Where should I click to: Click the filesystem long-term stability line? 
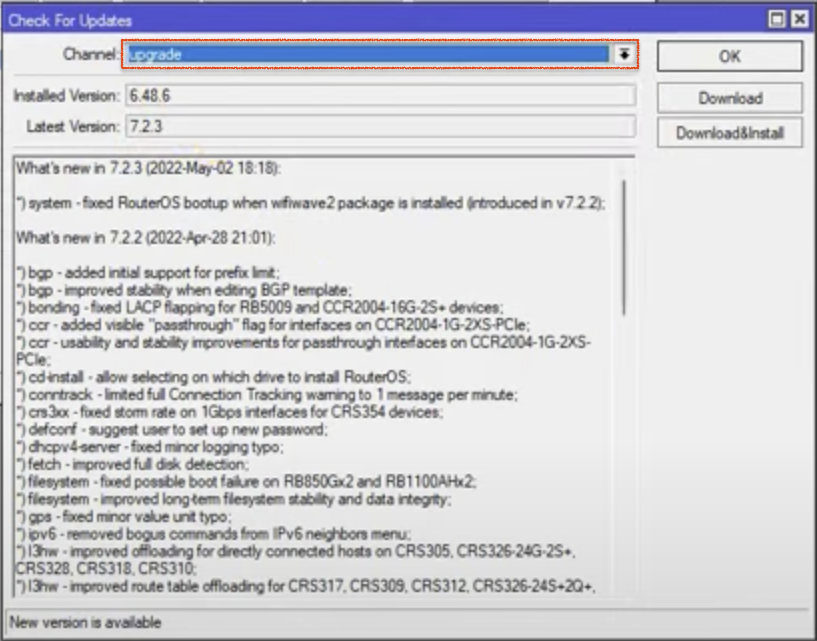point(234,499)
